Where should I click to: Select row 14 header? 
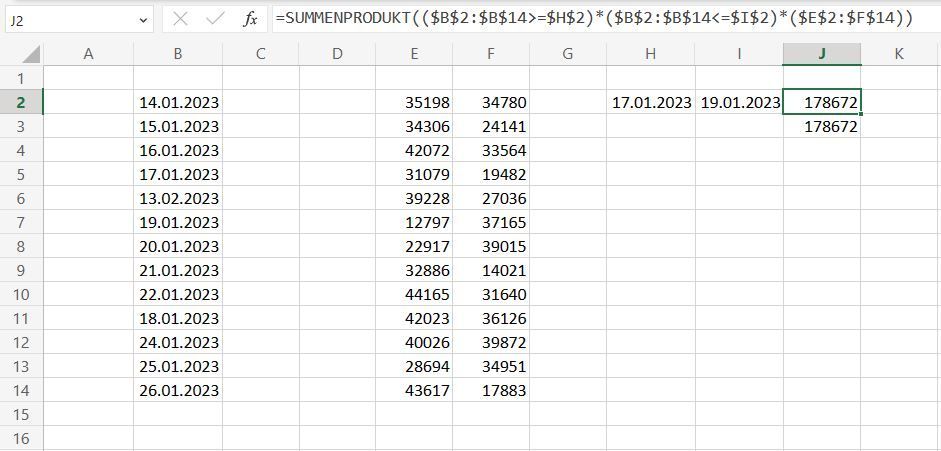22,390
